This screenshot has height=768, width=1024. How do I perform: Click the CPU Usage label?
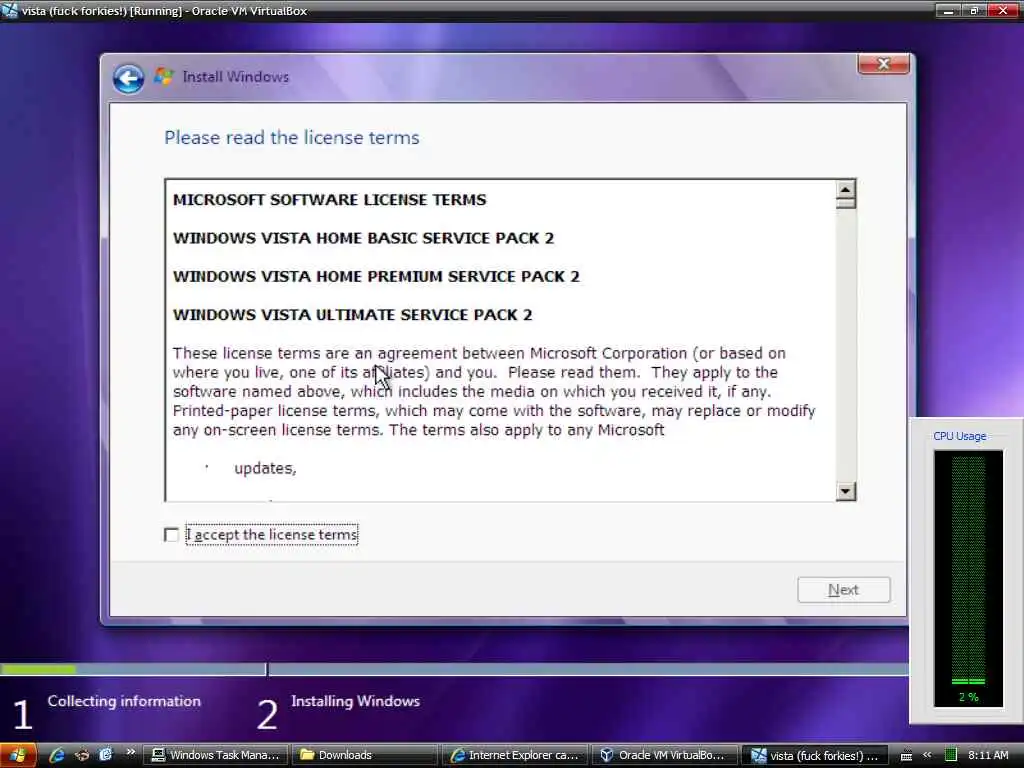click(x=959, y=436)
